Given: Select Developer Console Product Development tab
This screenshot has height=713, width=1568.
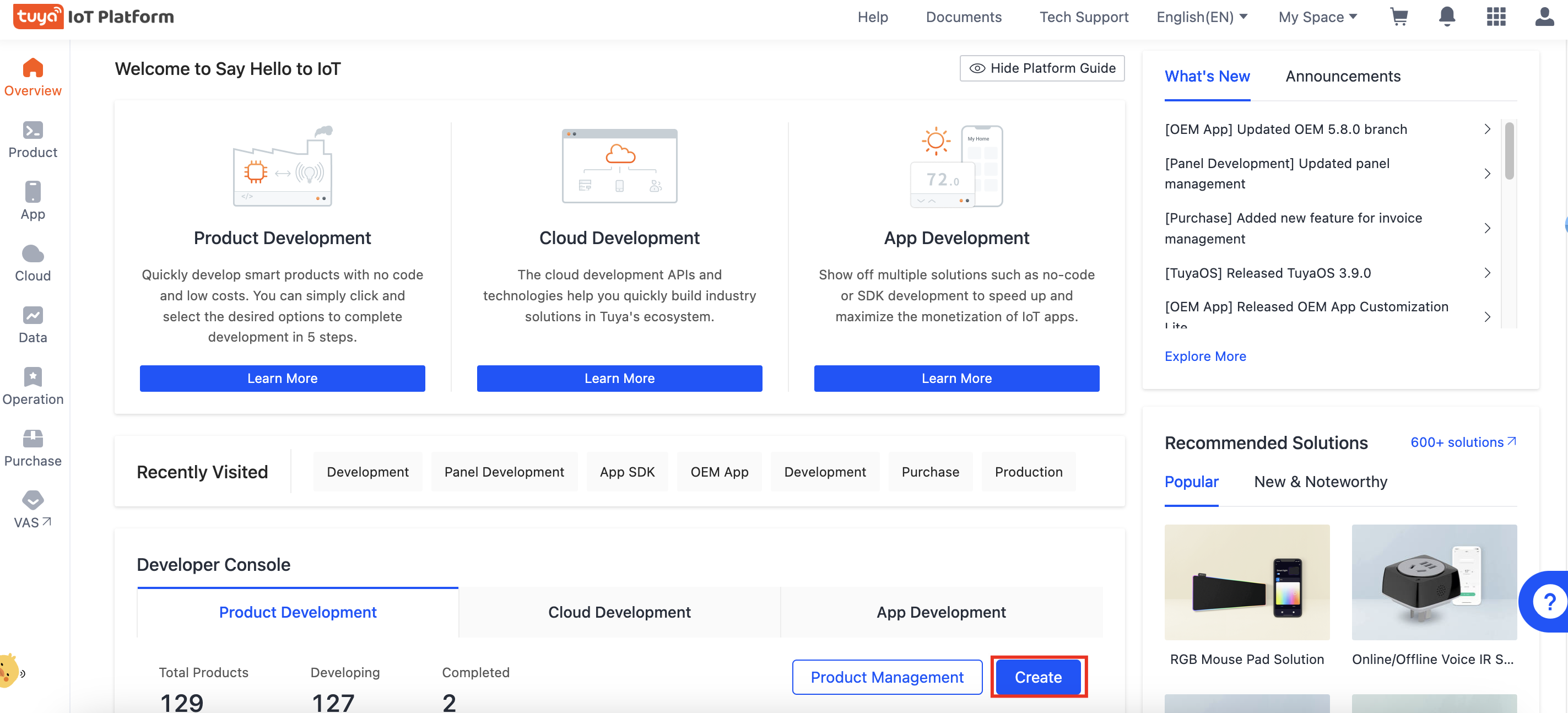Looking at the screenshot, I should [x=298, y=612].
